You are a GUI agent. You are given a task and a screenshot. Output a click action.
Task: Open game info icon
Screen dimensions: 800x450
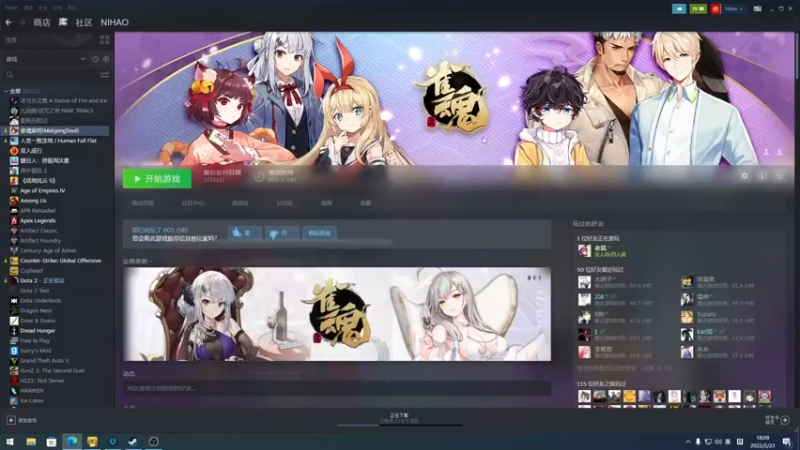[x=762, y=176]
